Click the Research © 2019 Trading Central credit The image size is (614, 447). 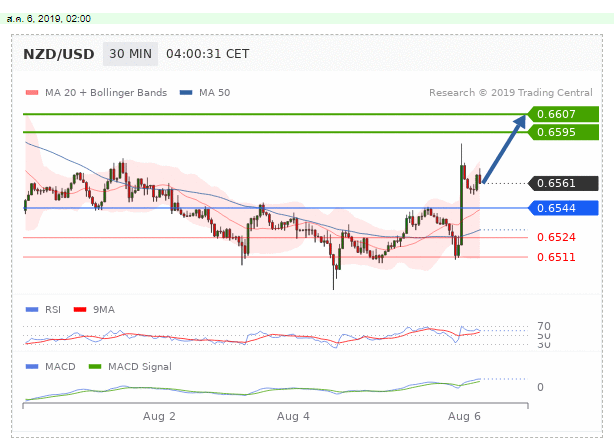pyautogui.click(x=511, y=93)
